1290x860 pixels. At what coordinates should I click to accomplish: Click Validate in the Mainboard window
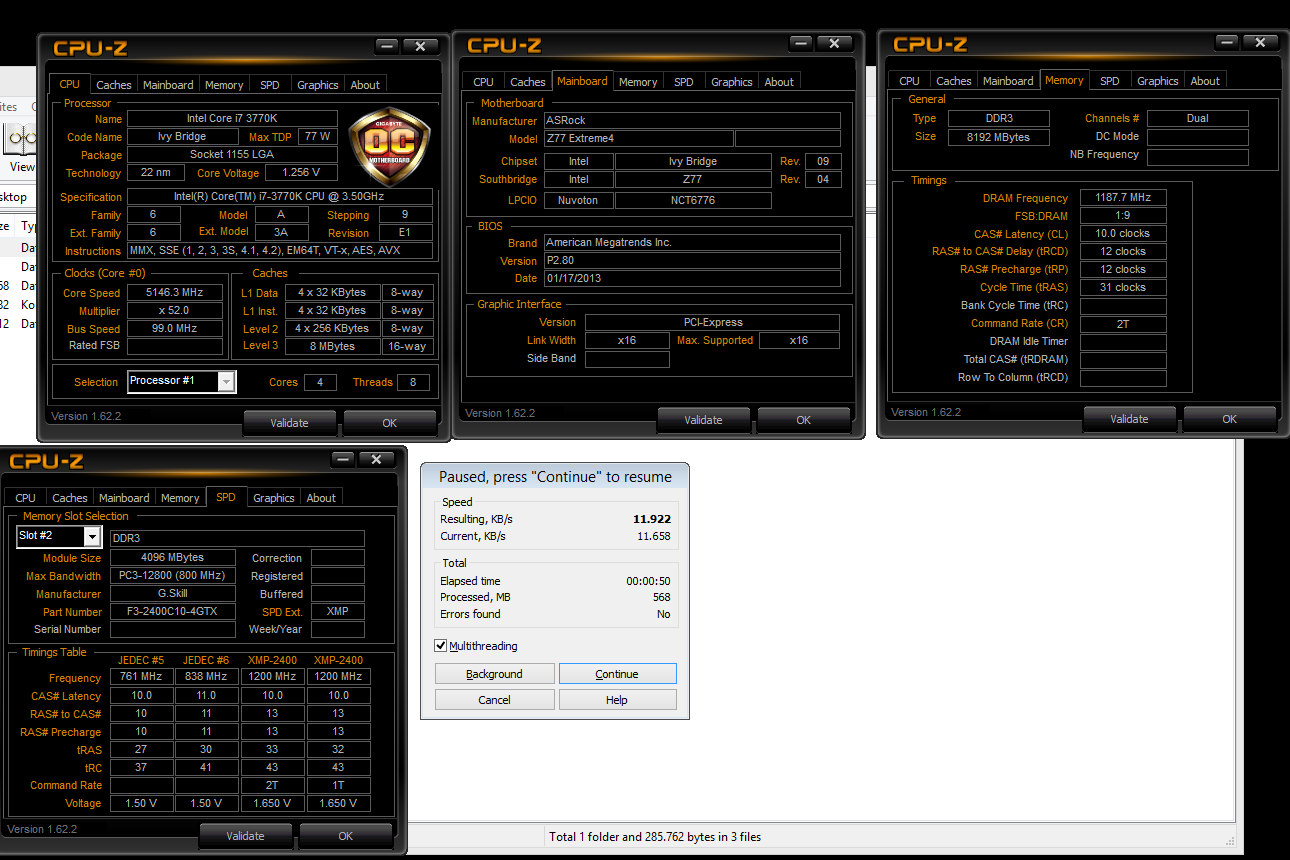[x=704, y=420]
